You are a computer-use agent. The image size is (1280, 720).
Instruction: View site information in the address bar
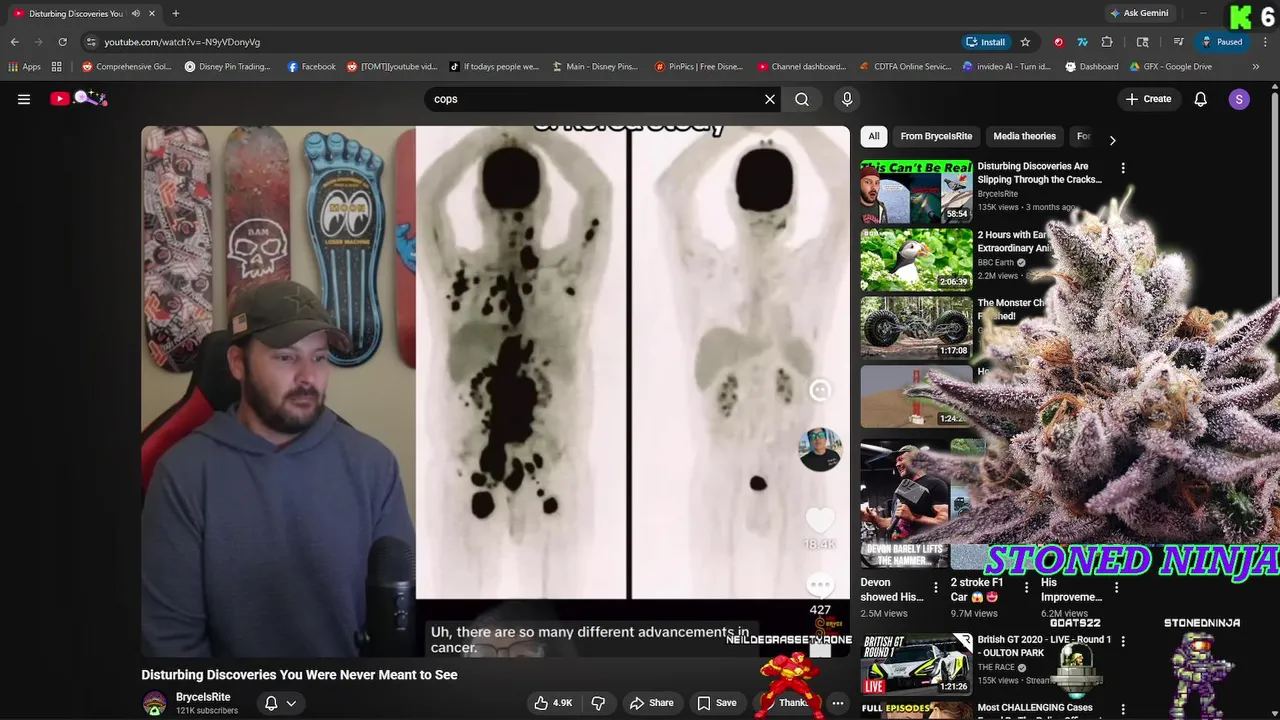pos(91,42)
